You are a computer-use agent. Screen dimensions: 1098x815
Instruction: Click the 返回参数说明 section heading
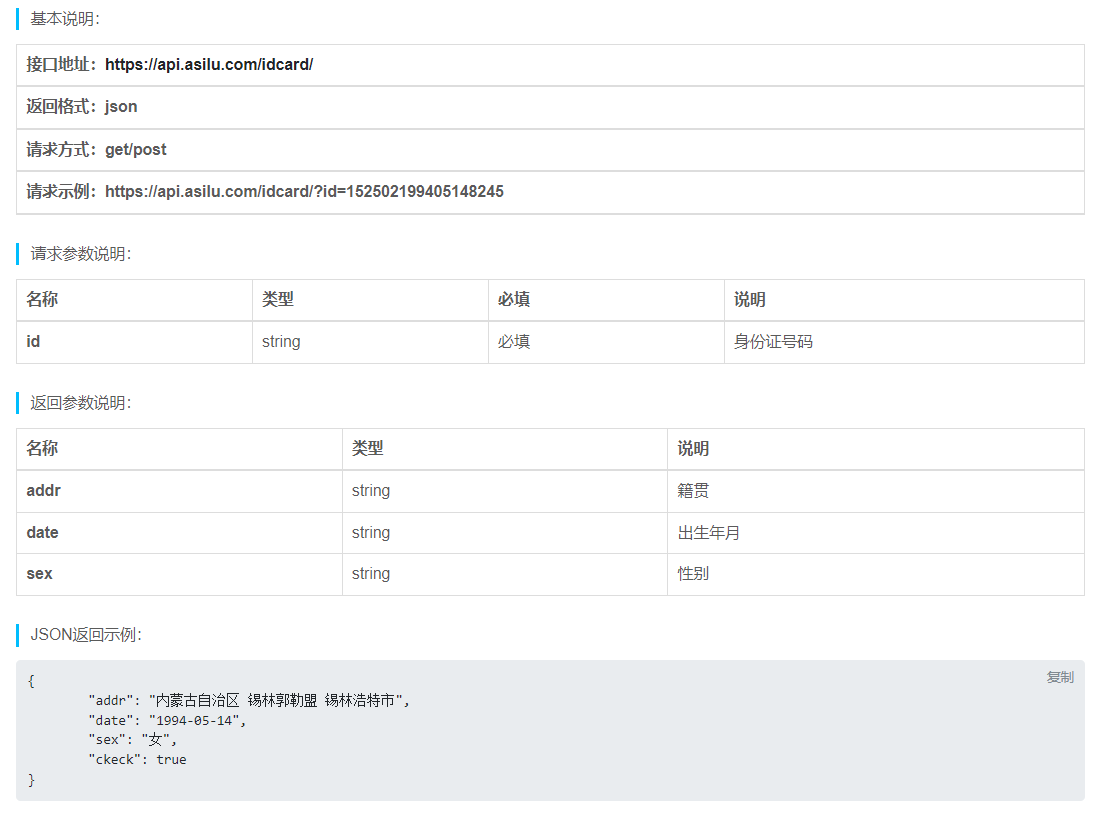pyautogui.click(x=81, y=403)
